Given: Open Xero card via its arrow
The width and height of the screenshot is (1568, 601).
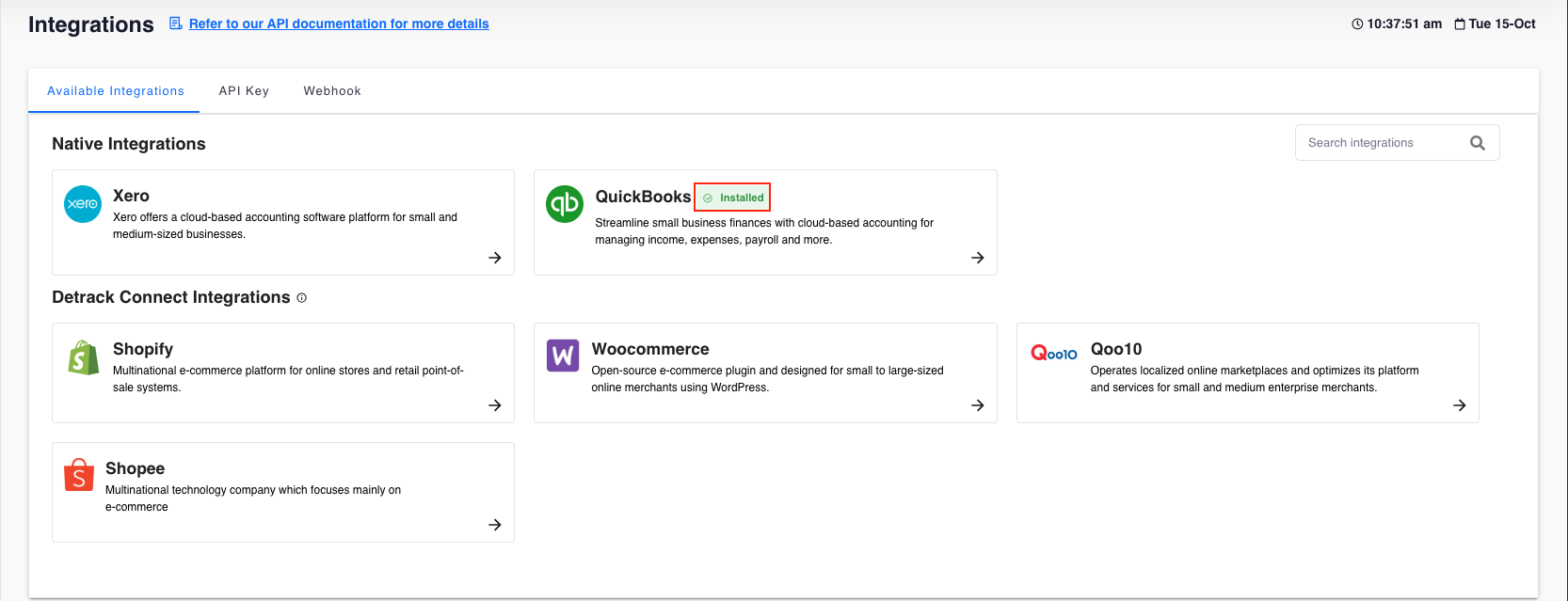Looking at the screenshot, I should [495, 258].
